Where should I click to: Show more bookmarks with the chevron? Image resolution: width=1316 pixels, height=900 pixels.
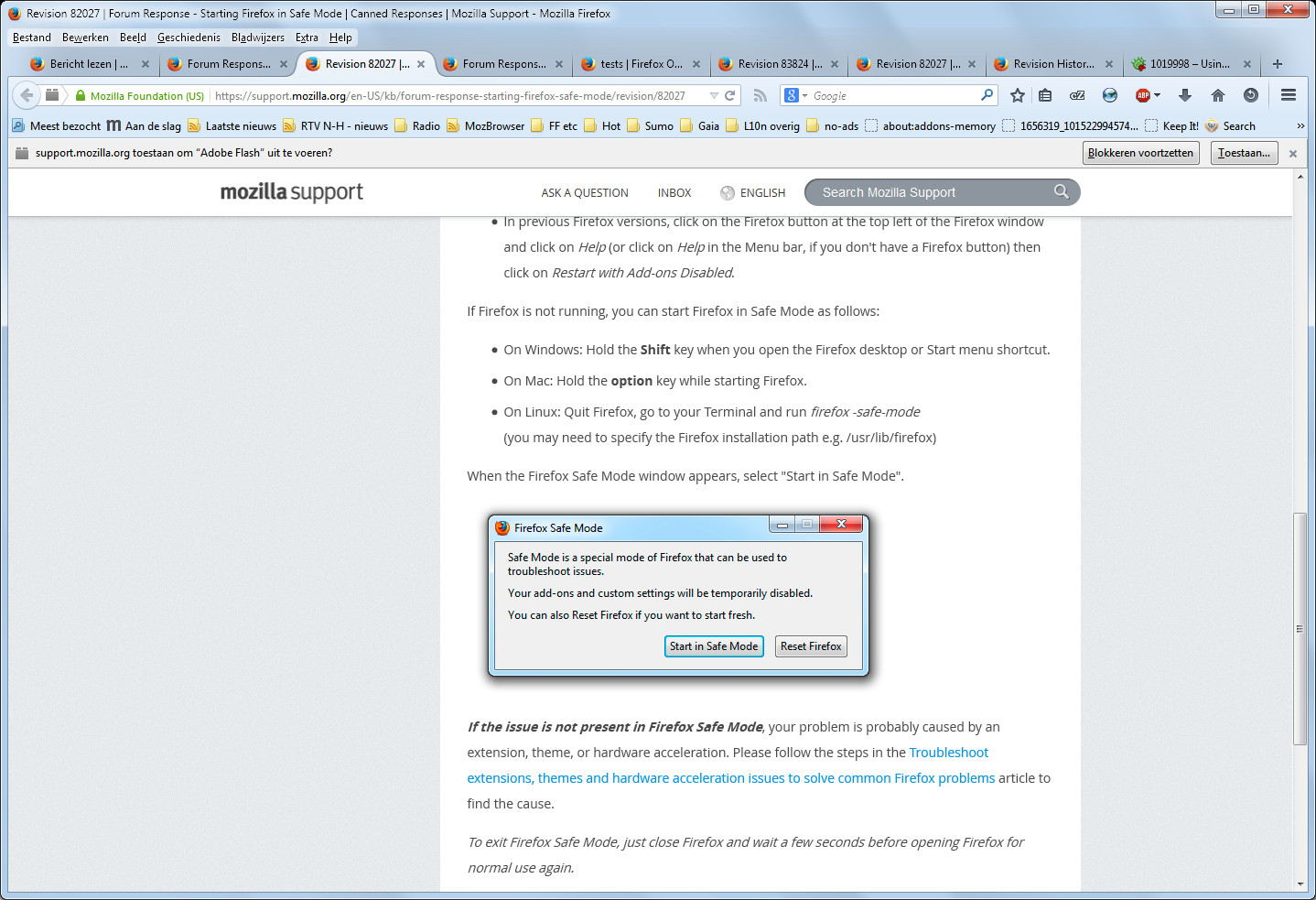[1300, 126]
